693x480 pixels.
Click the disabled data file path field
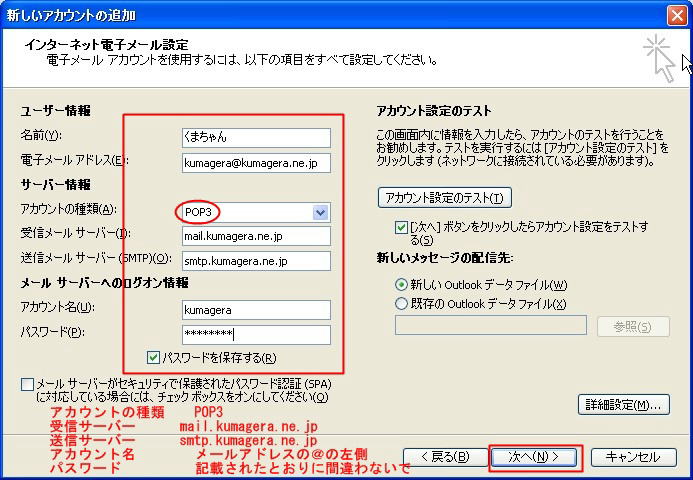tap(491, 326)
